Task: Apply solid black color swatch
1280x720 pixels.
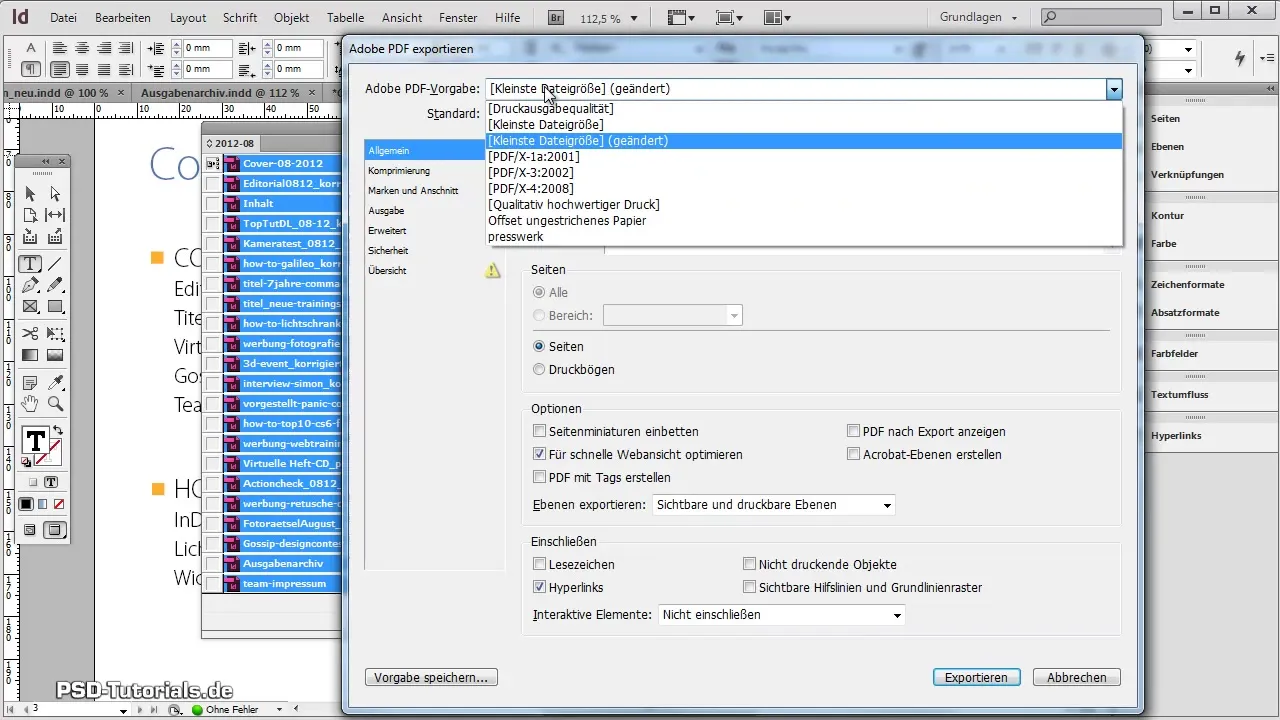Action: coord(27,504)
